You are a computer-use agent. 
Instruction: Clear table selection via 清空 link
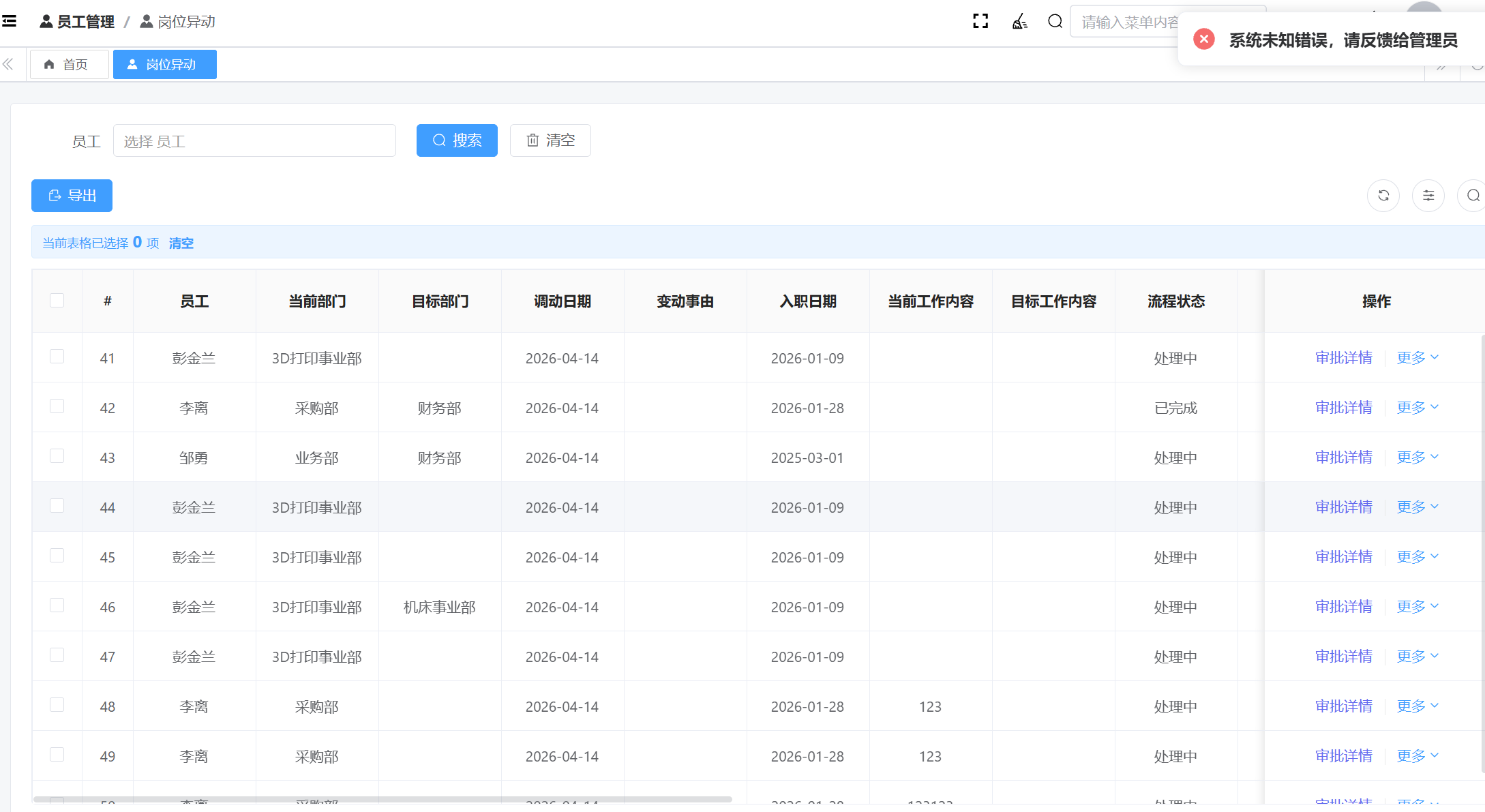pyautogui.click(x=181, y=243)
